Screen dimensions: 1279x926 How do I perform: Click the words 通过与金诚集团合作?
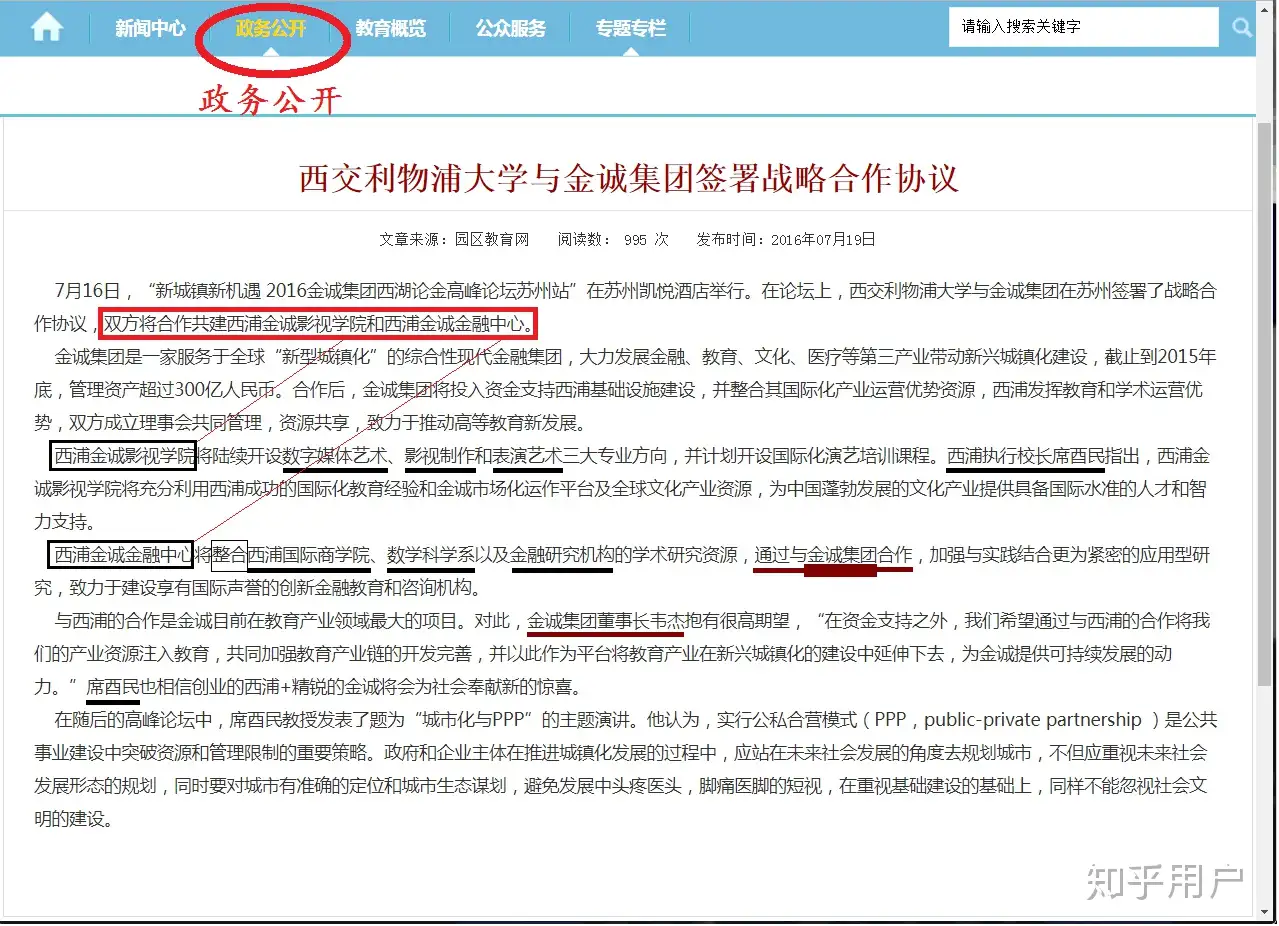tap(833, 554)
